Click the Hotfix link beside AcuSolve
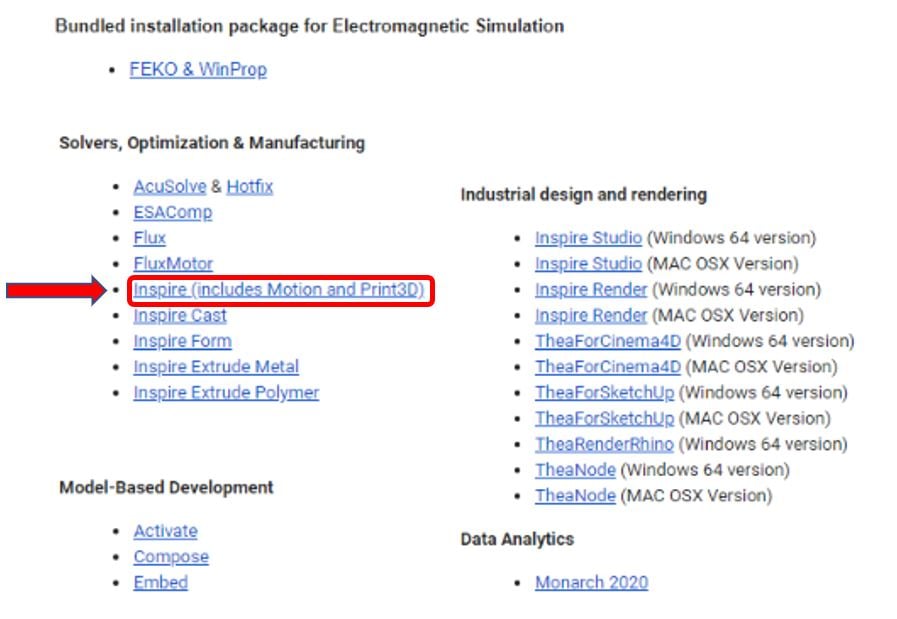Screen dimensions: 897x619 249,187
